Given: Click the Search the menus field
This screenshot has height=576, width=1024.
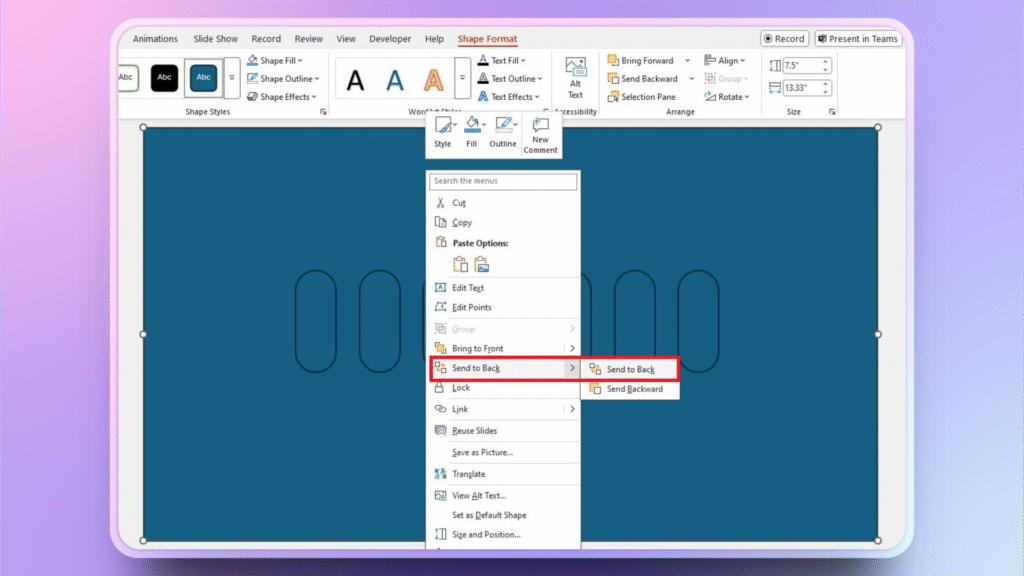Looking at the screenshot, I should click(503, 181).
